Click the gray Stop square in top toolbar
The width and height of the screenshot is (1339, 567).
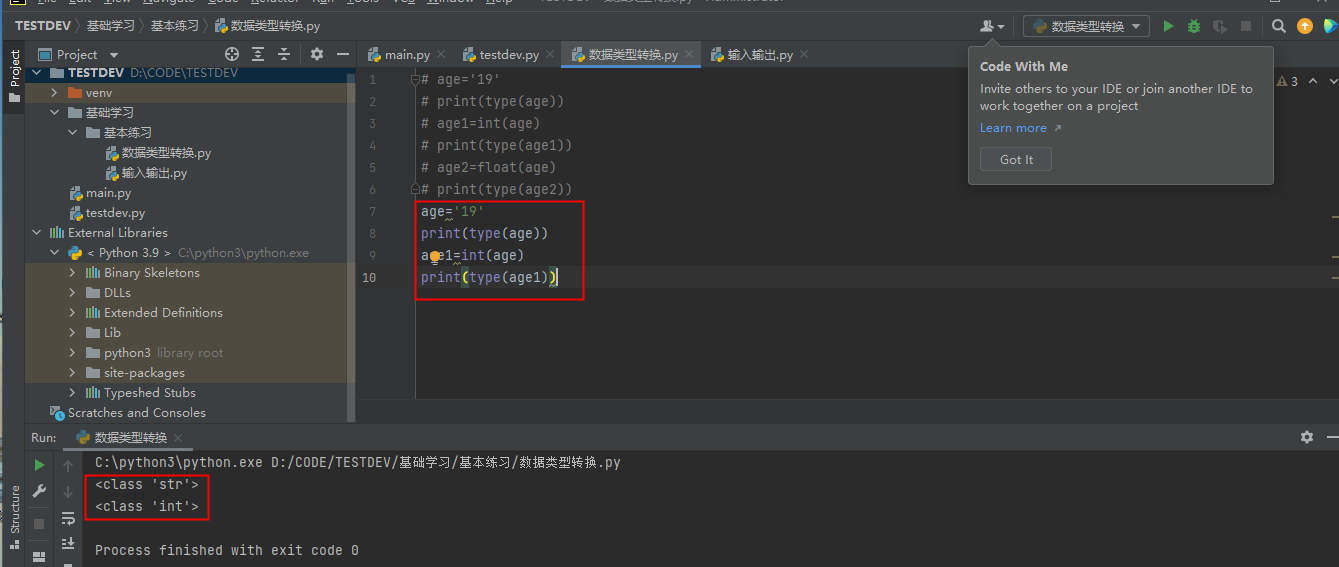[x=1246, y=27]
